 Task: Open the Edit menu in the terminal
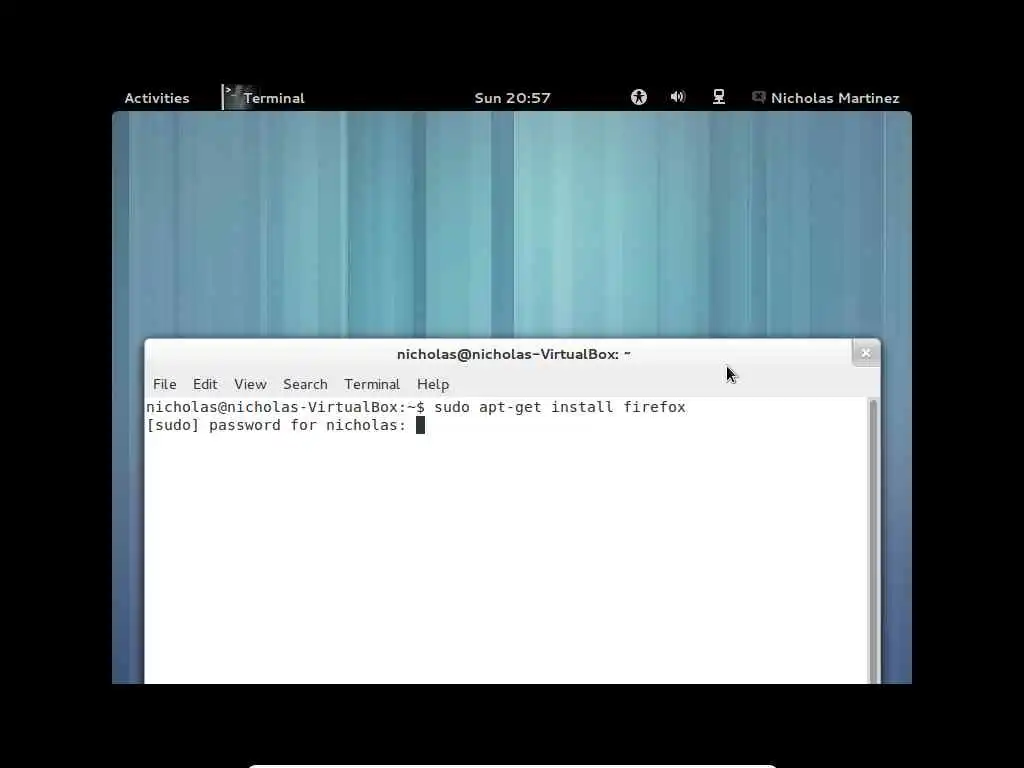coord(205,384)
